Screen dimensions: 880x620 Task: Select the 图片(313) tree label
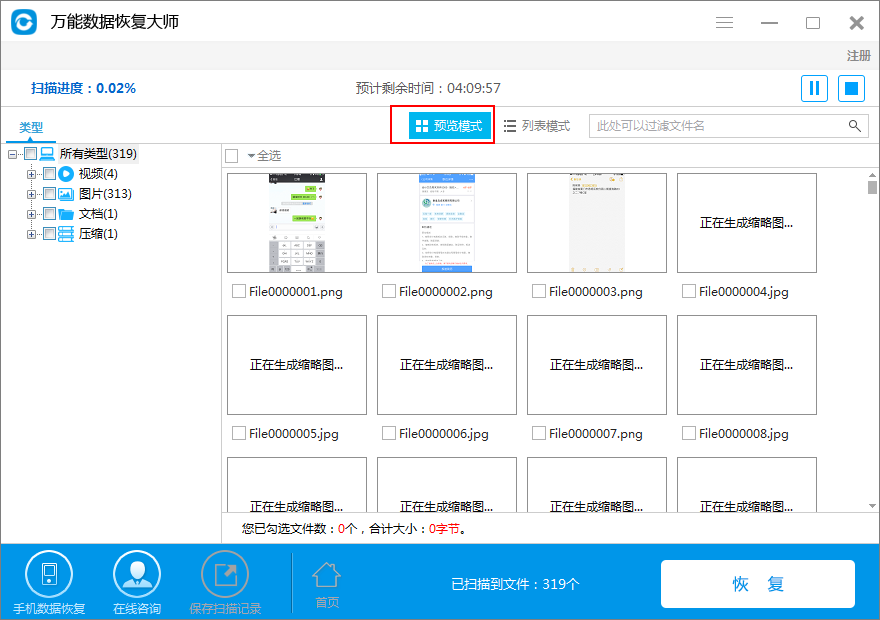106,194
